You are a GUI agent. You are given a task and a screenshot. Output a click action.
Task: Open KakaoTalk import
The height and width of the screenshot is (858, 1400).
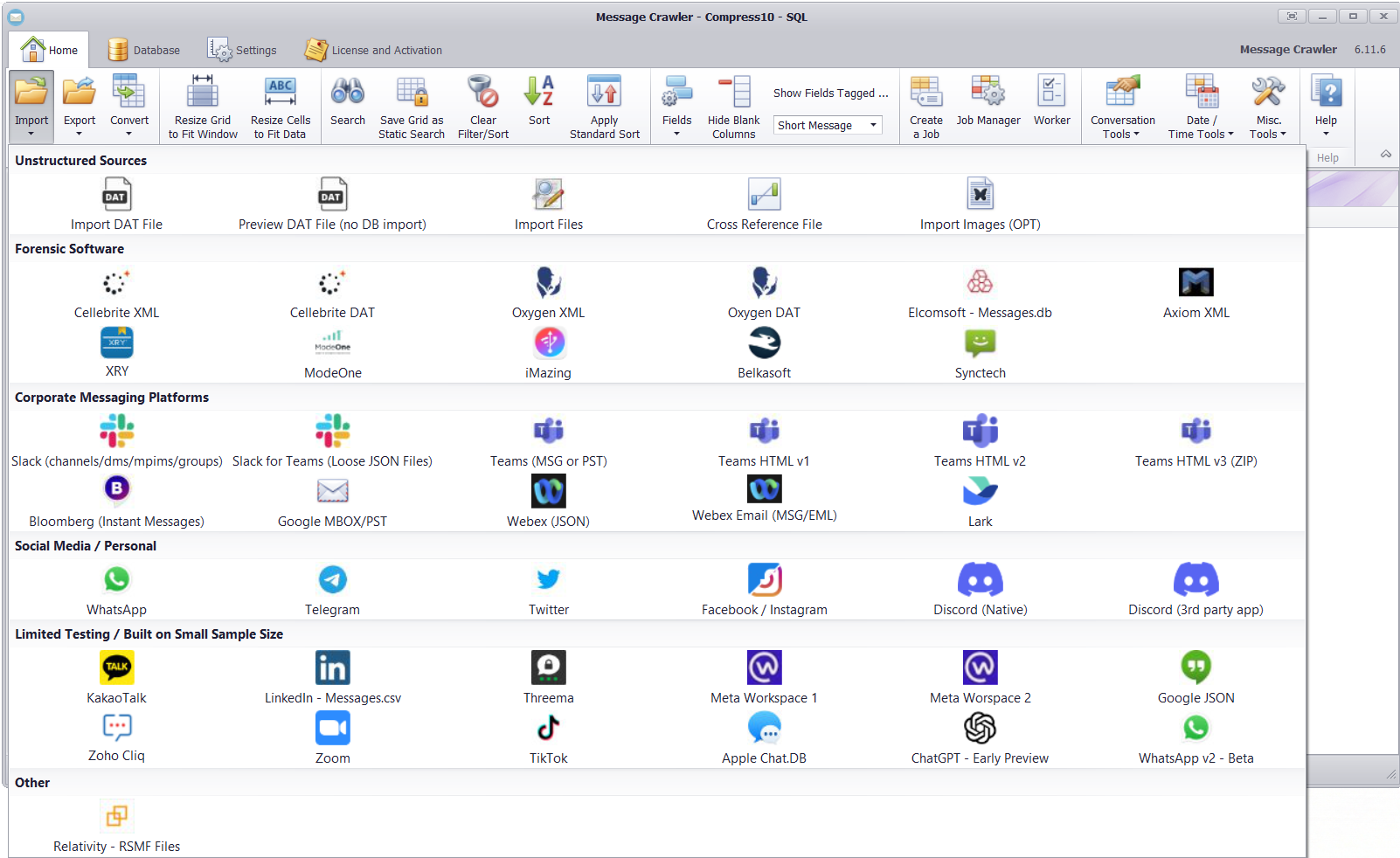pos(116,679)
